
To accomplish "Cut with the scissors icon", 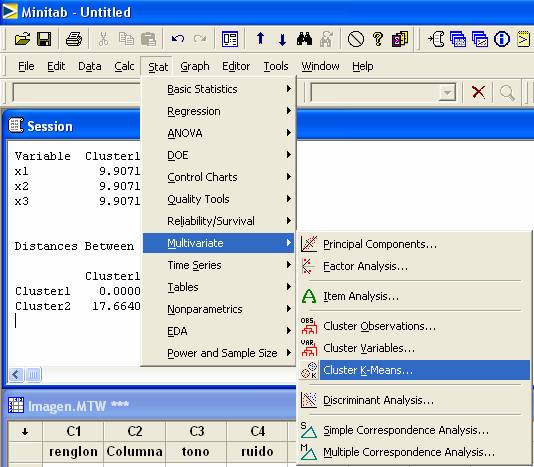I will coord(103,39).
